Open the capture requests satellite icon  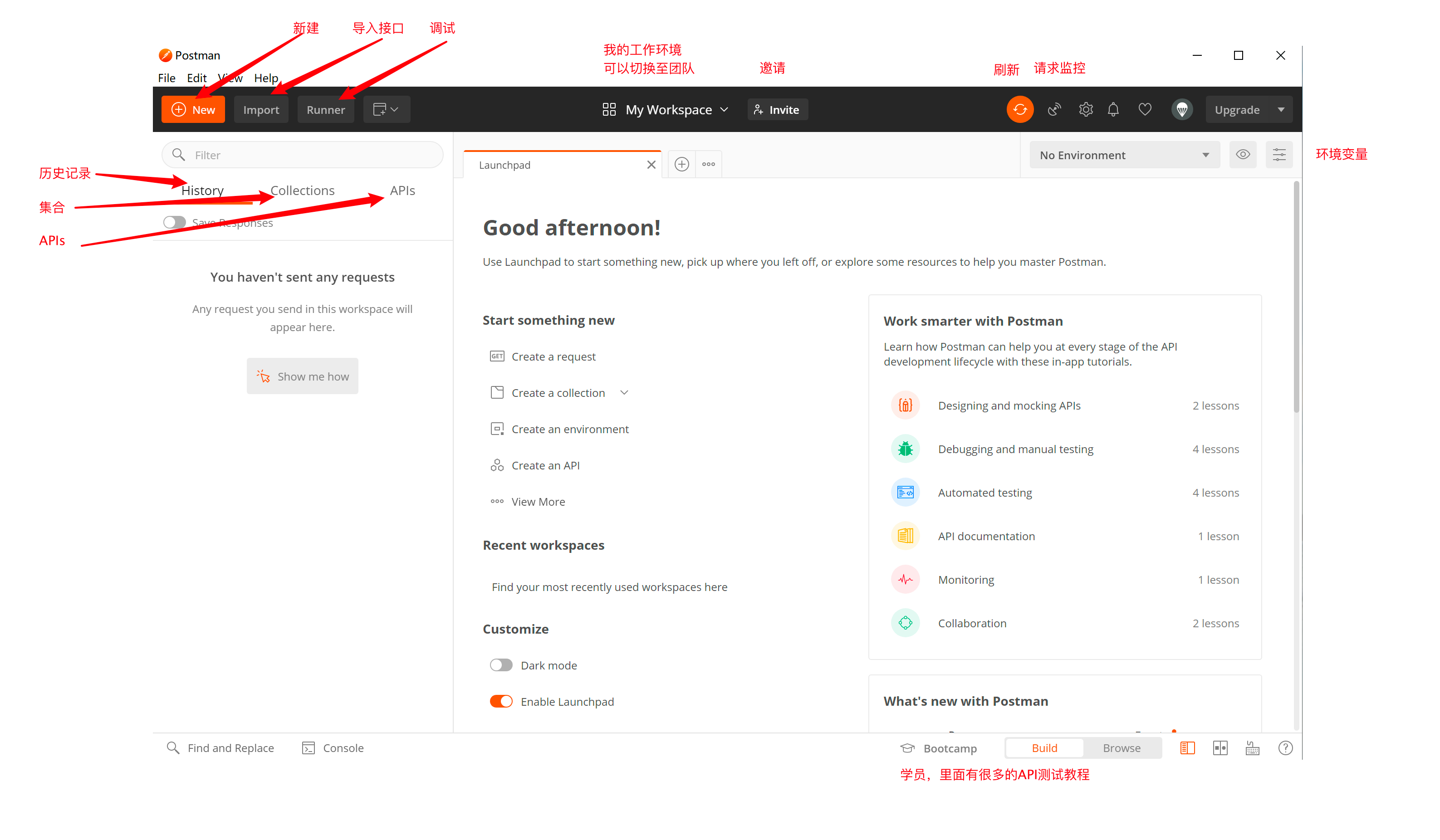(1054, 110)
